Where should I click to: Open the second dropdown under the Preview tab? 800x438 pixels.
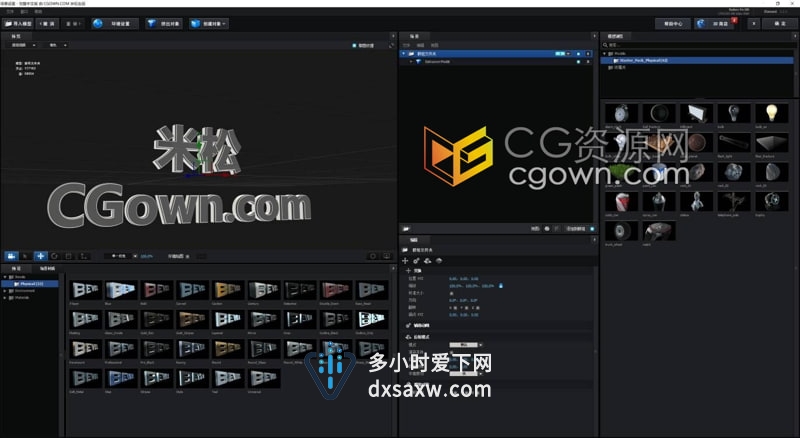click(x=58, y=45)
